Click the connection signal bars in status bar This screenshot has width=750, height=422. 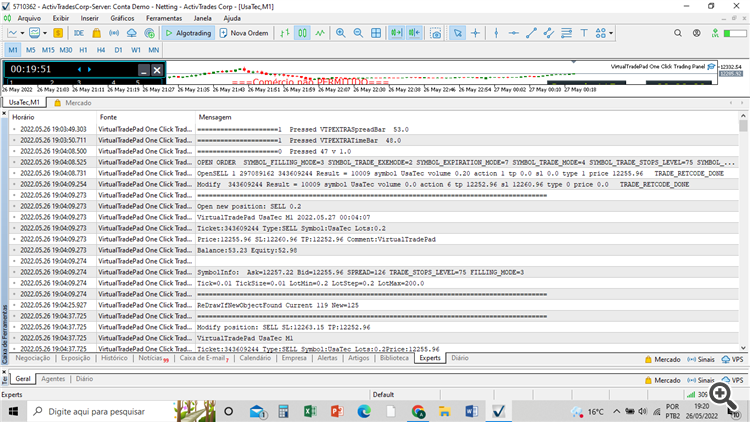click(691, 395)
